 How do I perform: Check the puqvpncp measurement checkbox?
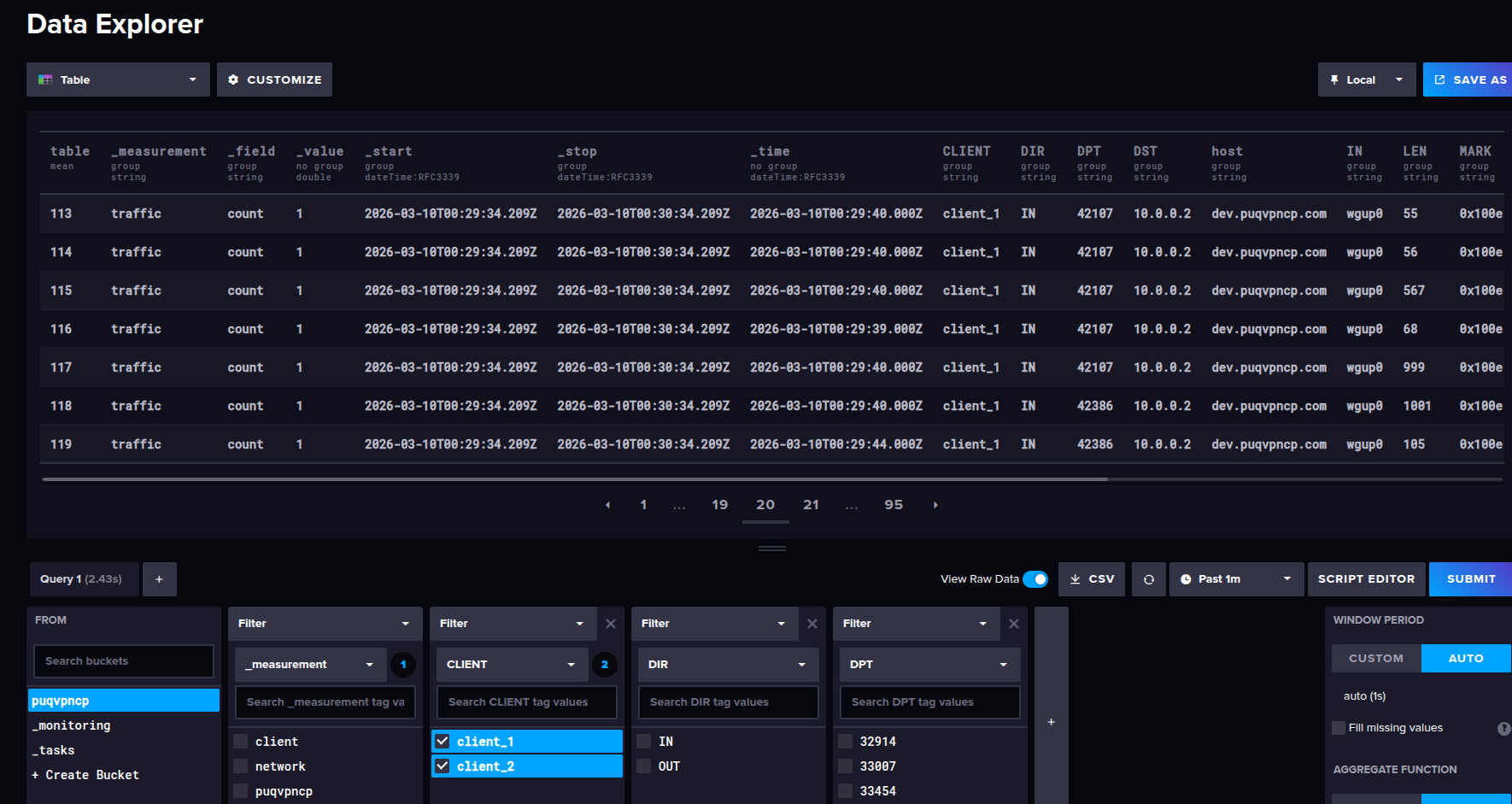[241, 791]
